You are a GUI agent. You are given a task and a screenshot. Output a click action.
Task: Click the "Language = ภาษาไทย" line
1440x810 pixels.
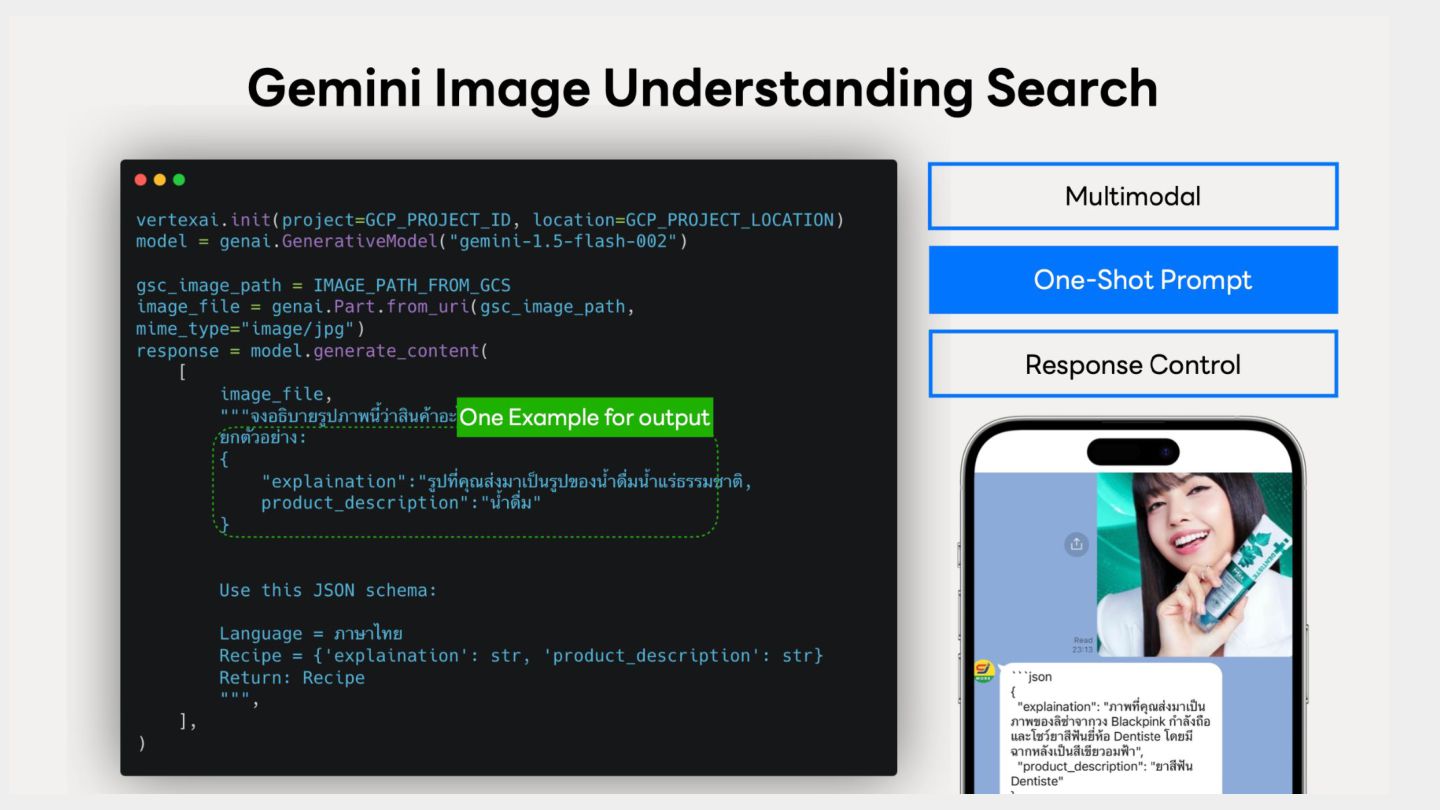(311, 634)
